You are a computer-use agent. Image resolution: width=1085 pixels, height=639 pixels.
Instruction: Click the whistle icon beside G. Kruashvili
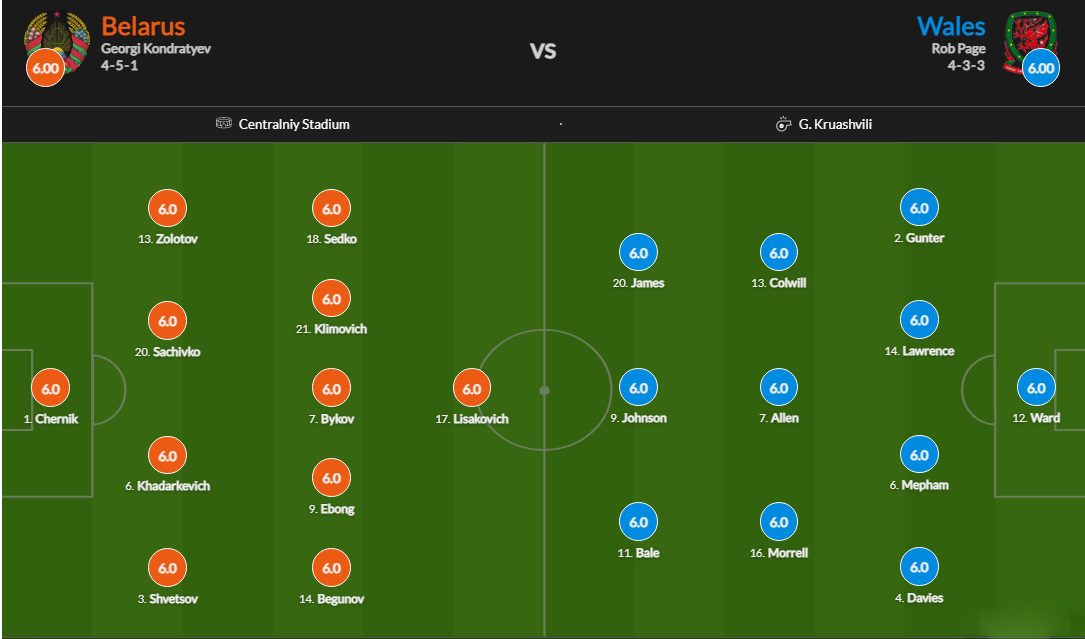click(784, 125)
